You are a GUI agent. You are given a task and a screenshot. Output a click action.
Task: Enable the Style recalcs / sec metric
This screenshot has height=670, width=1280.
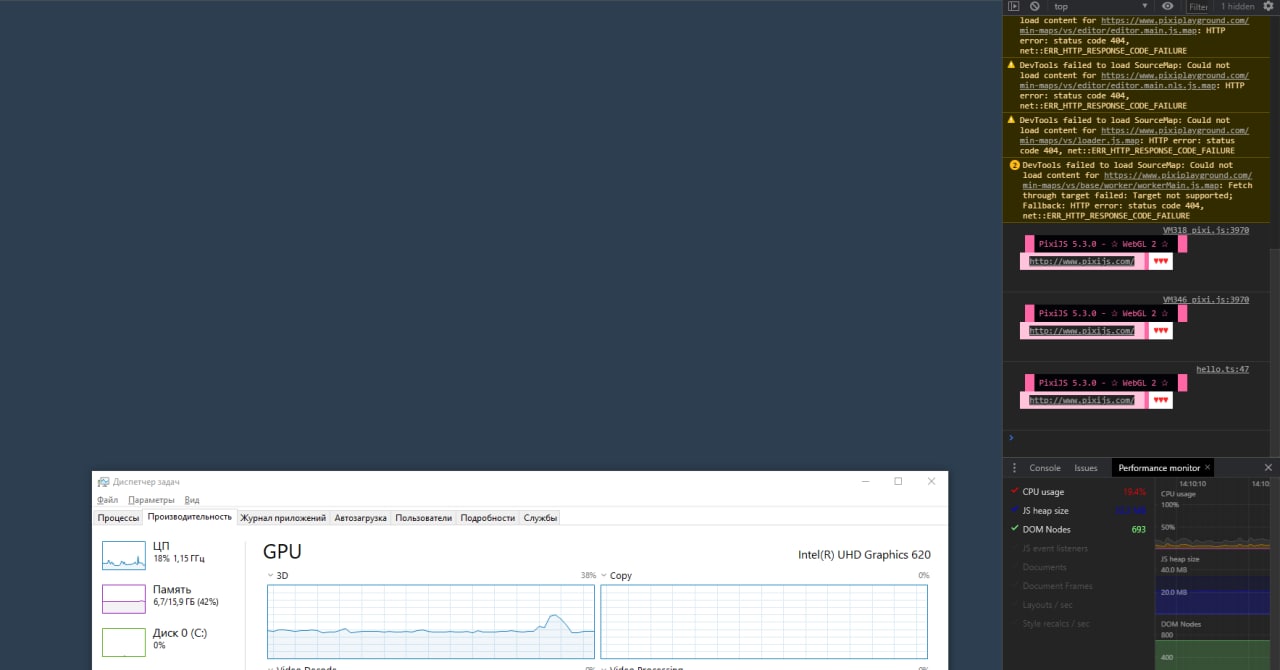(1014, 624)
